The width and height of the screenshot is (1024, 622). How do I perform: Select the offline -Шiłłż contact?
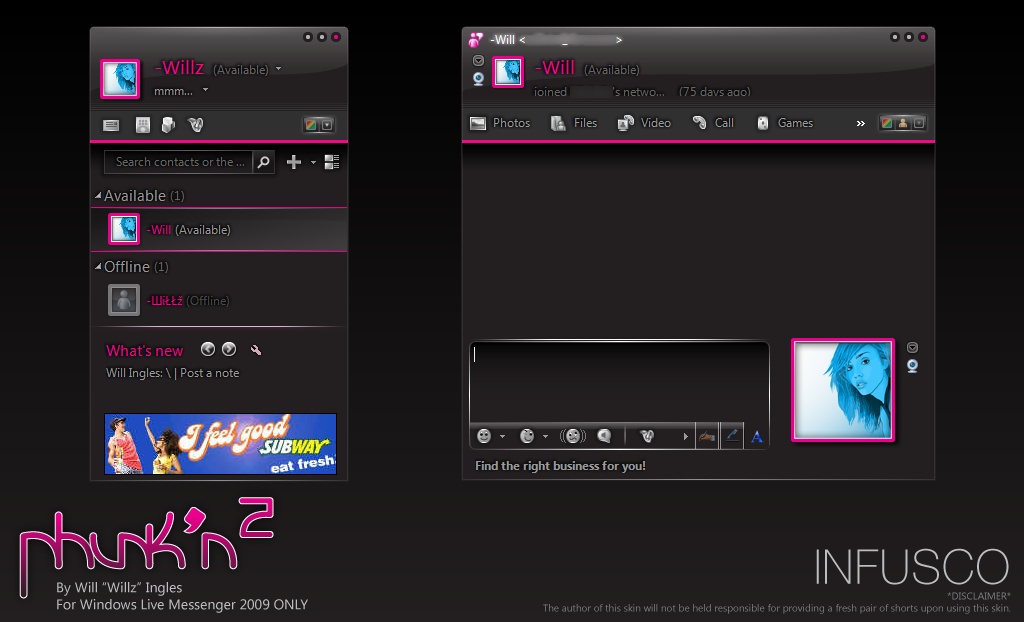click(219, 301)
